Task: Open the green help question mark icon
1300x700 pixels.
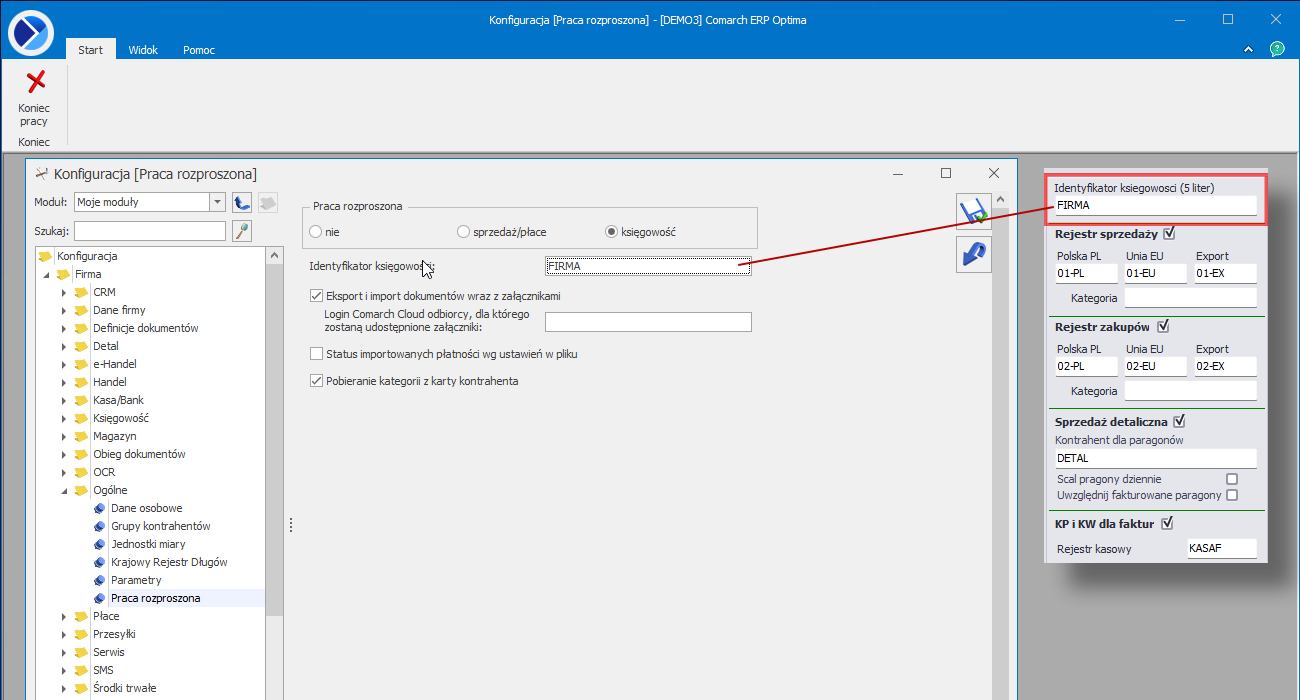Action: coord(1277,49)
